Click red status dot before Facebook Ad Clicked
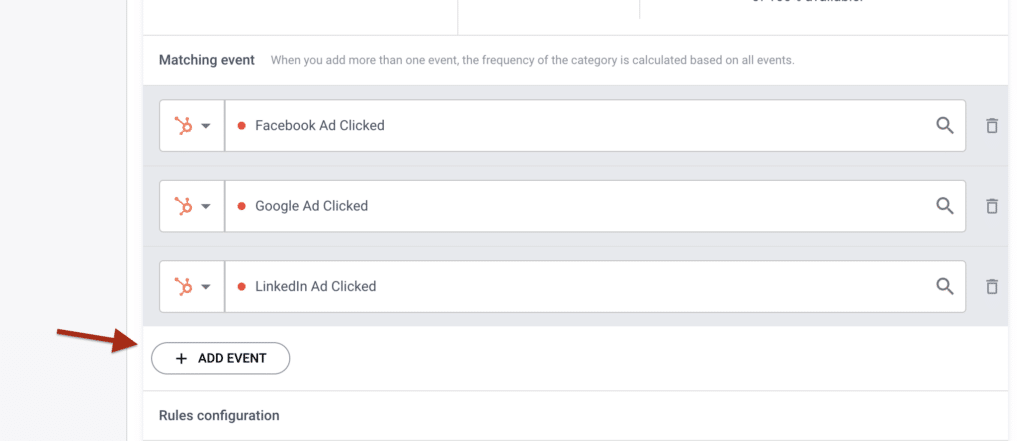This screenshot has width=1024, height=441. tap(241, 125)
